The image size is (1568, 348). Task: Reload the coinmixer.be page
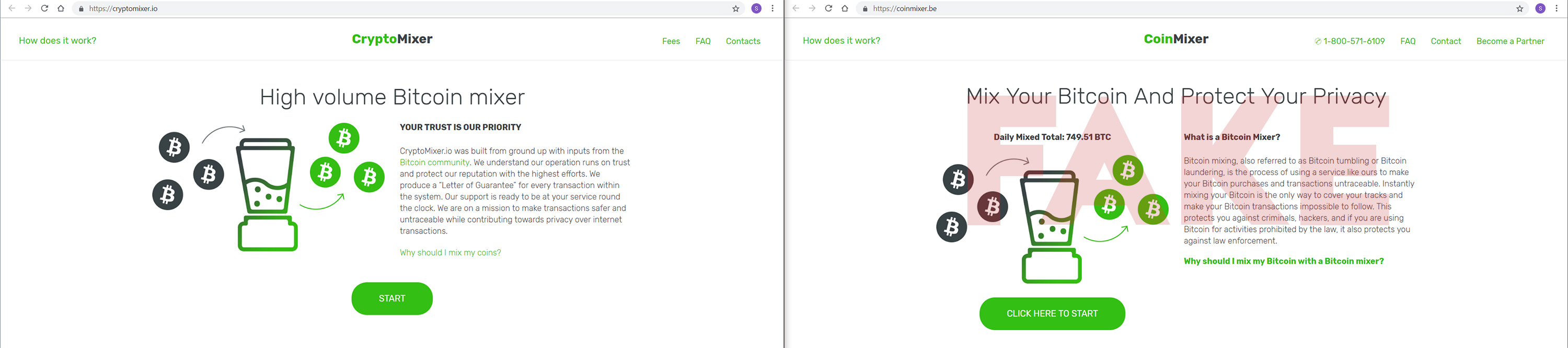828,8
